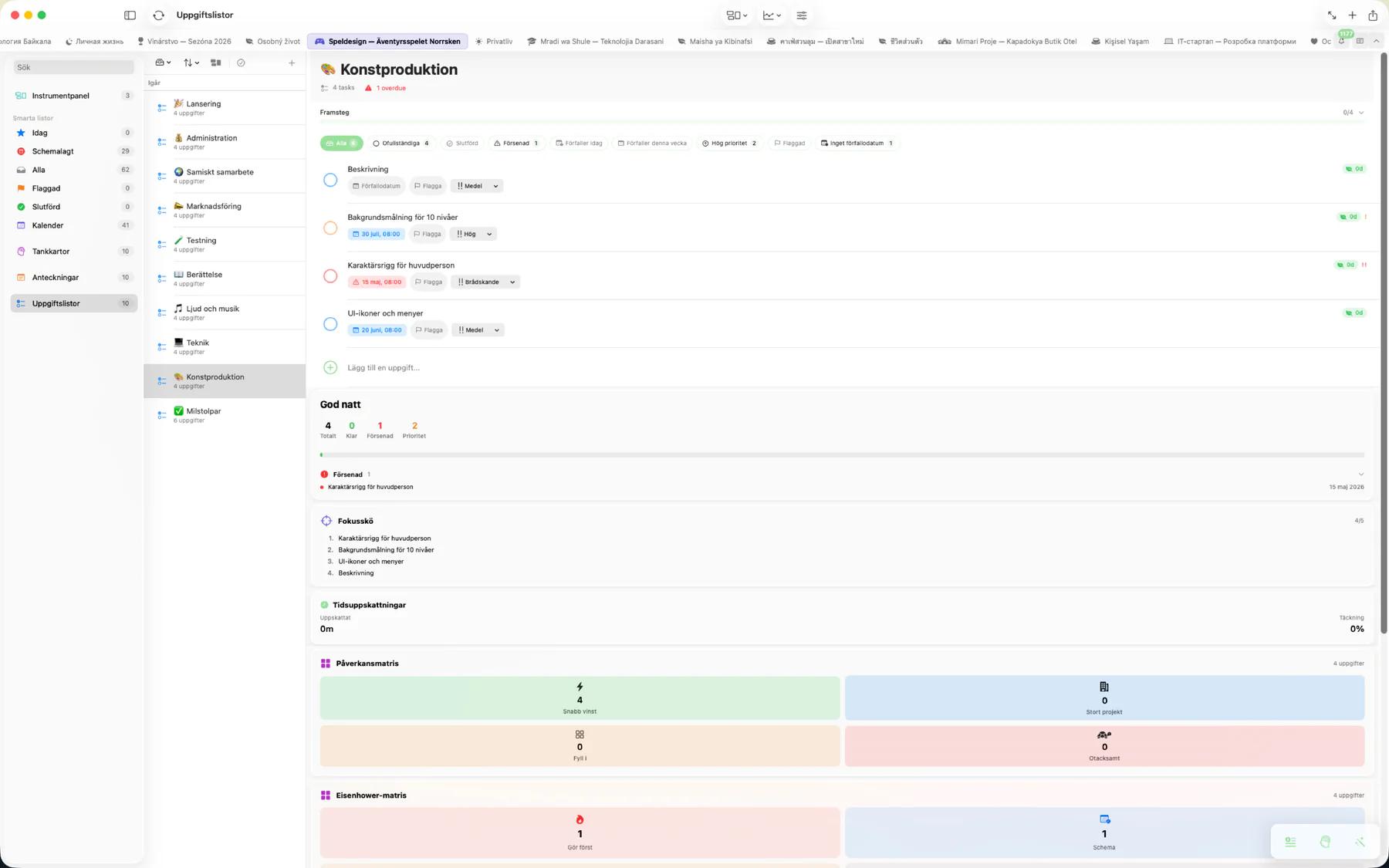Viewport: 1389px width, 868px height.
Task: Click the green plus add task icon
Action: [x=330, y=367]
